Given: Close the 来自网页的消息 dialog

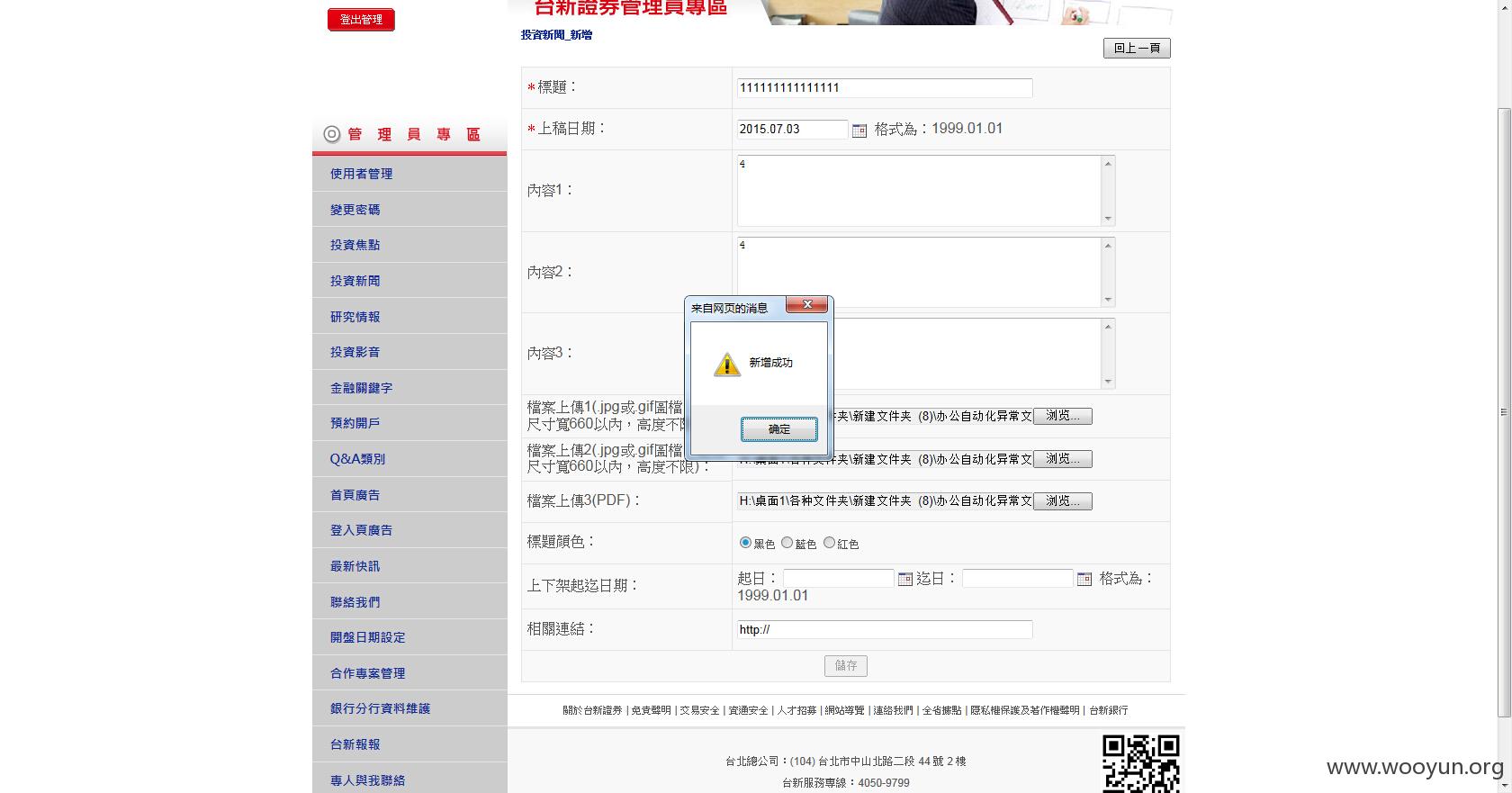Looking at the screenshot, I should [x=807, y=305].
